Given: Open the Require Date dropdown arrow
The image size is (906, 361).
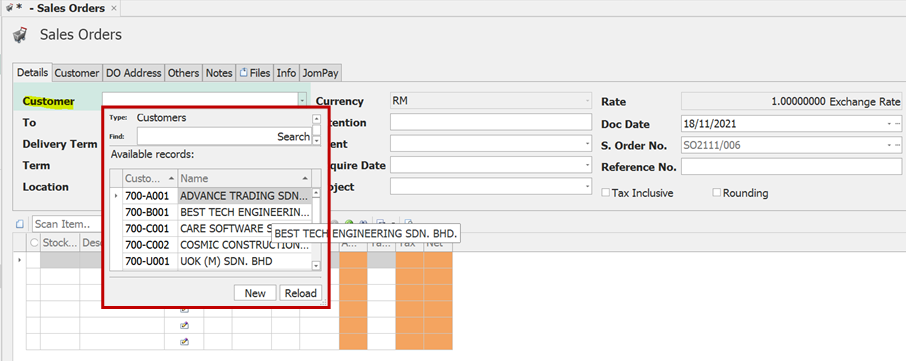Looking at the screenshot, I should pos(588,165).
